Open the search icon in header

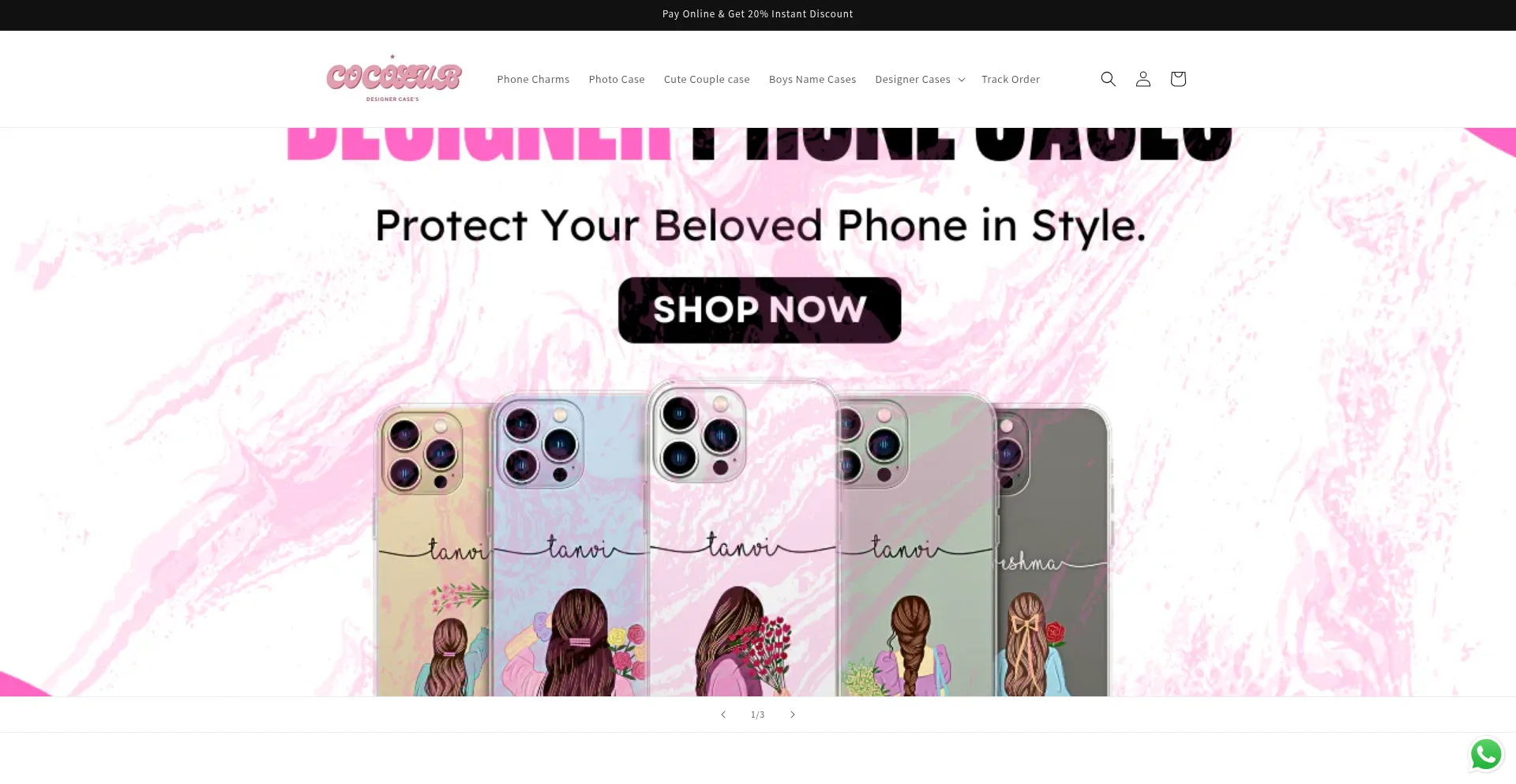coord(1108,79)
